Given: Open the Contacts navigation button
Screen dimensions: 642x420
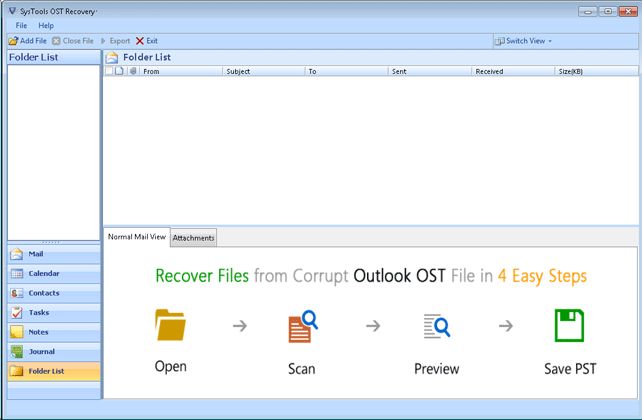Looking at the screenshot, I should click(x=54, y=293).
